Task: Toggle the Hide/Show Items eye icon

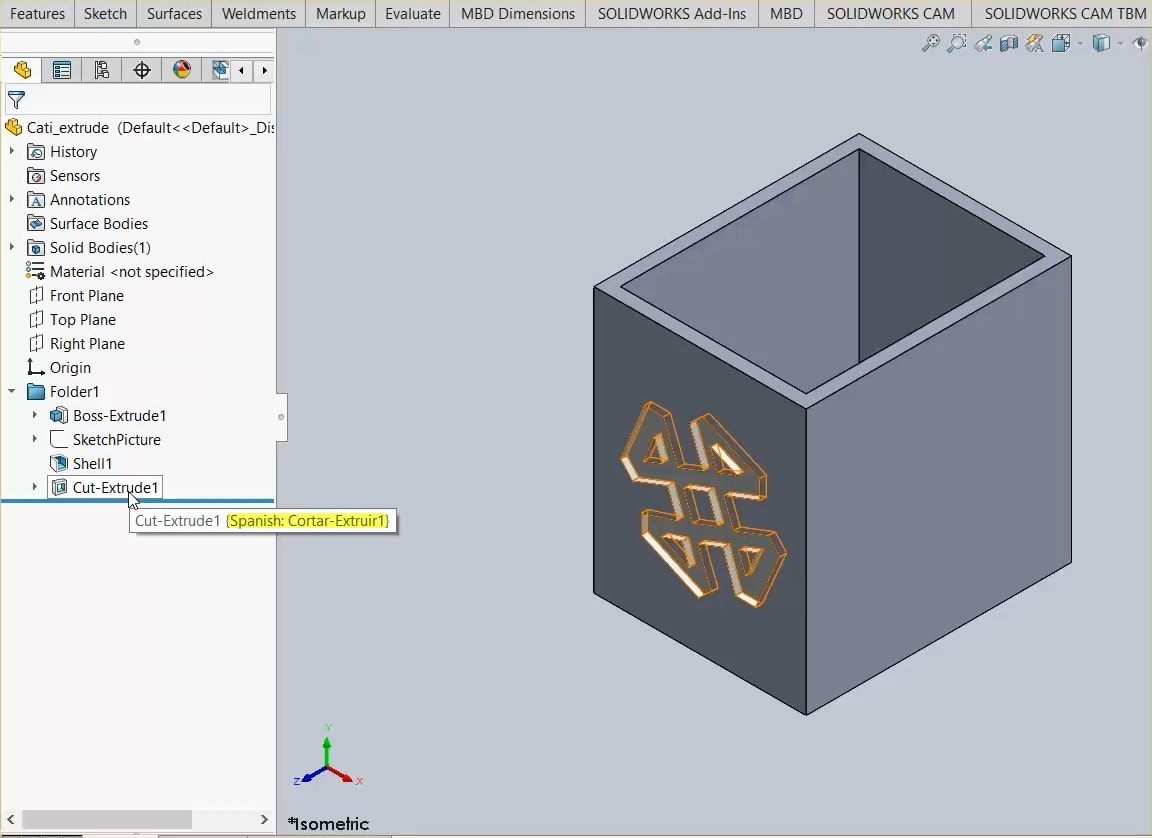Action: 1140,43
